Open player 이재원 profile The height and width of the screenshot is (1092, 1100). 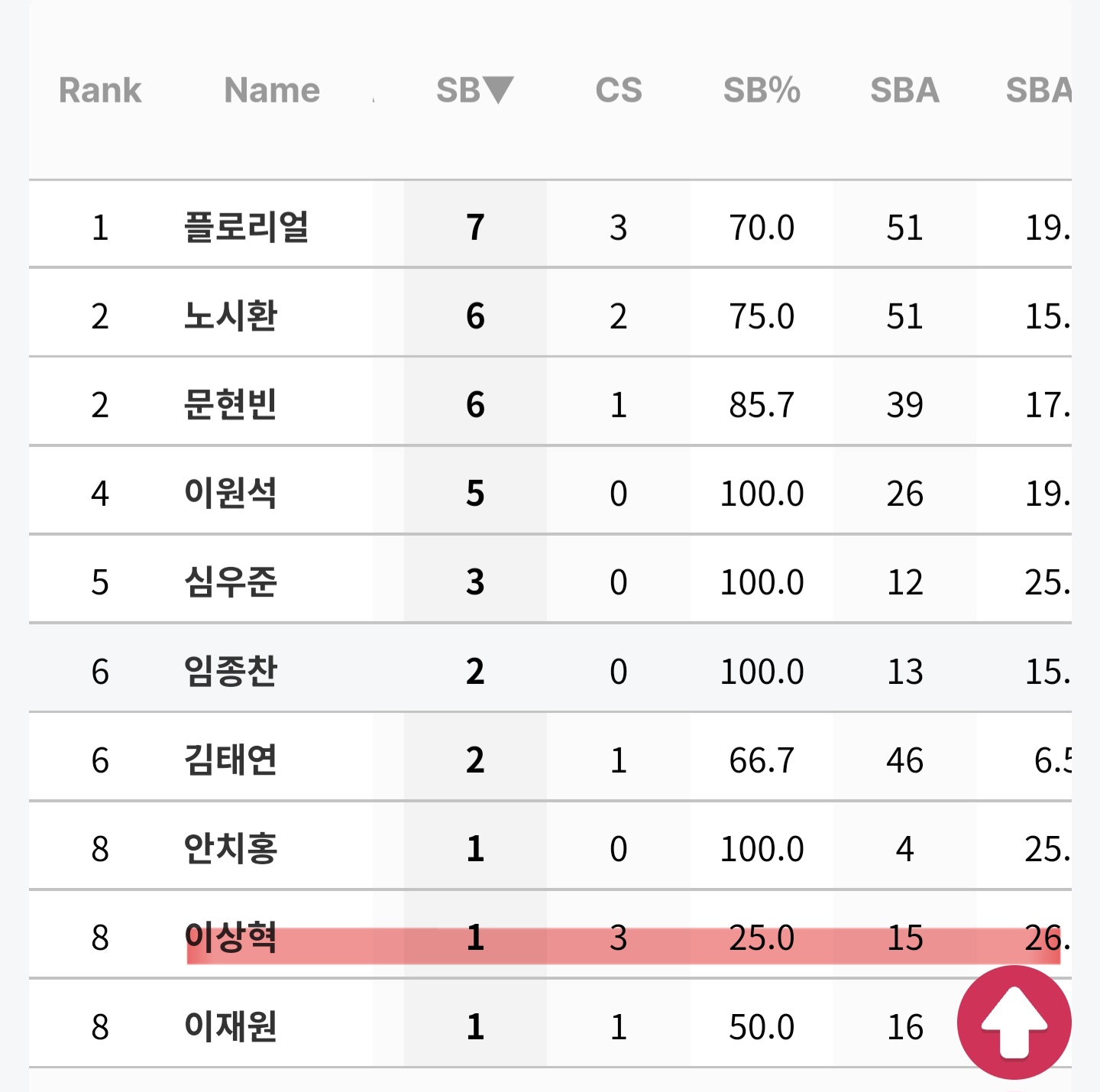coord(231,1026)
